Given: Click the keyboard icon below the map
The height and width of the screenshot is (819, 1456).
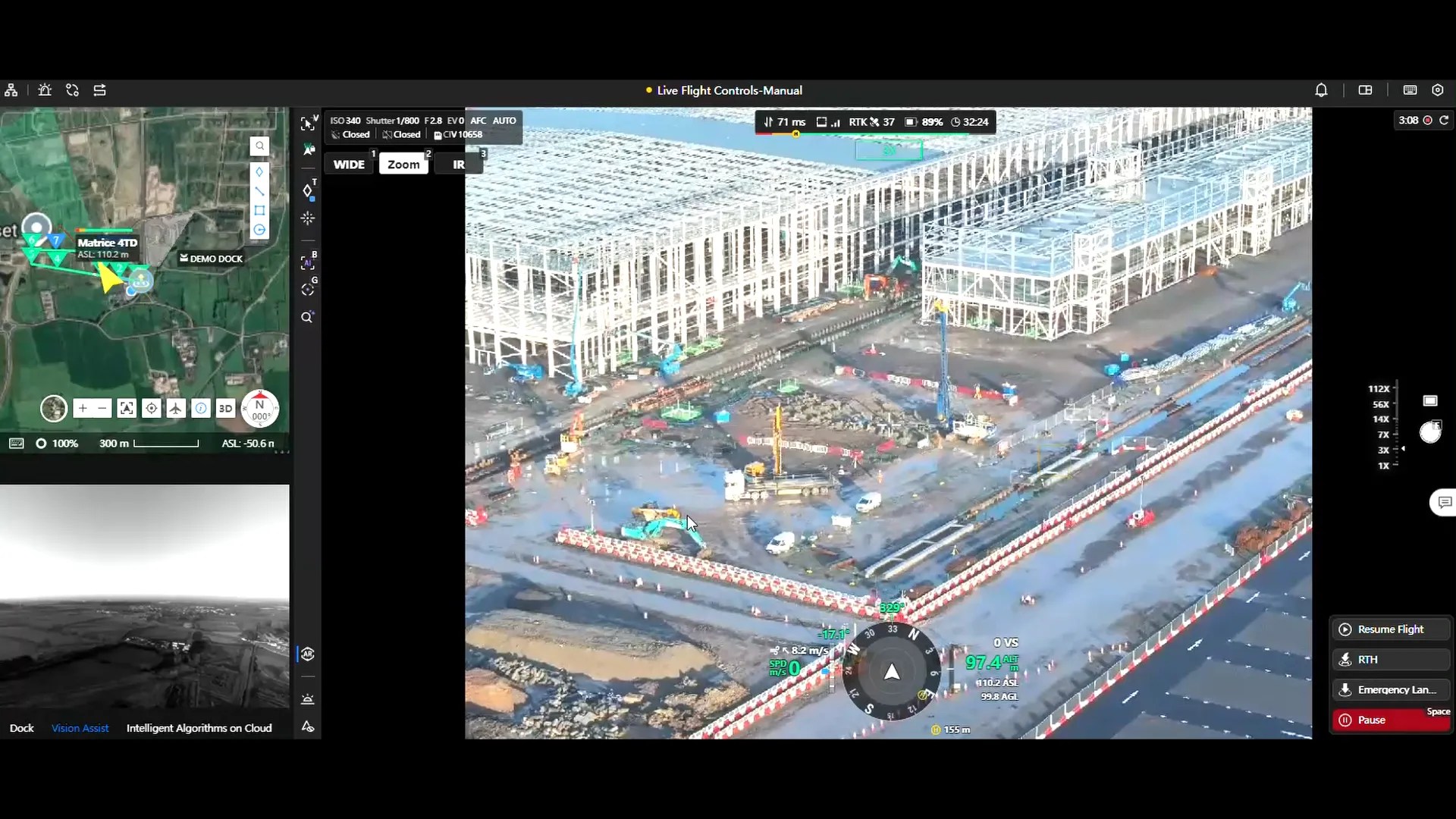Looking at the screenshot, I should coord(17,444).
